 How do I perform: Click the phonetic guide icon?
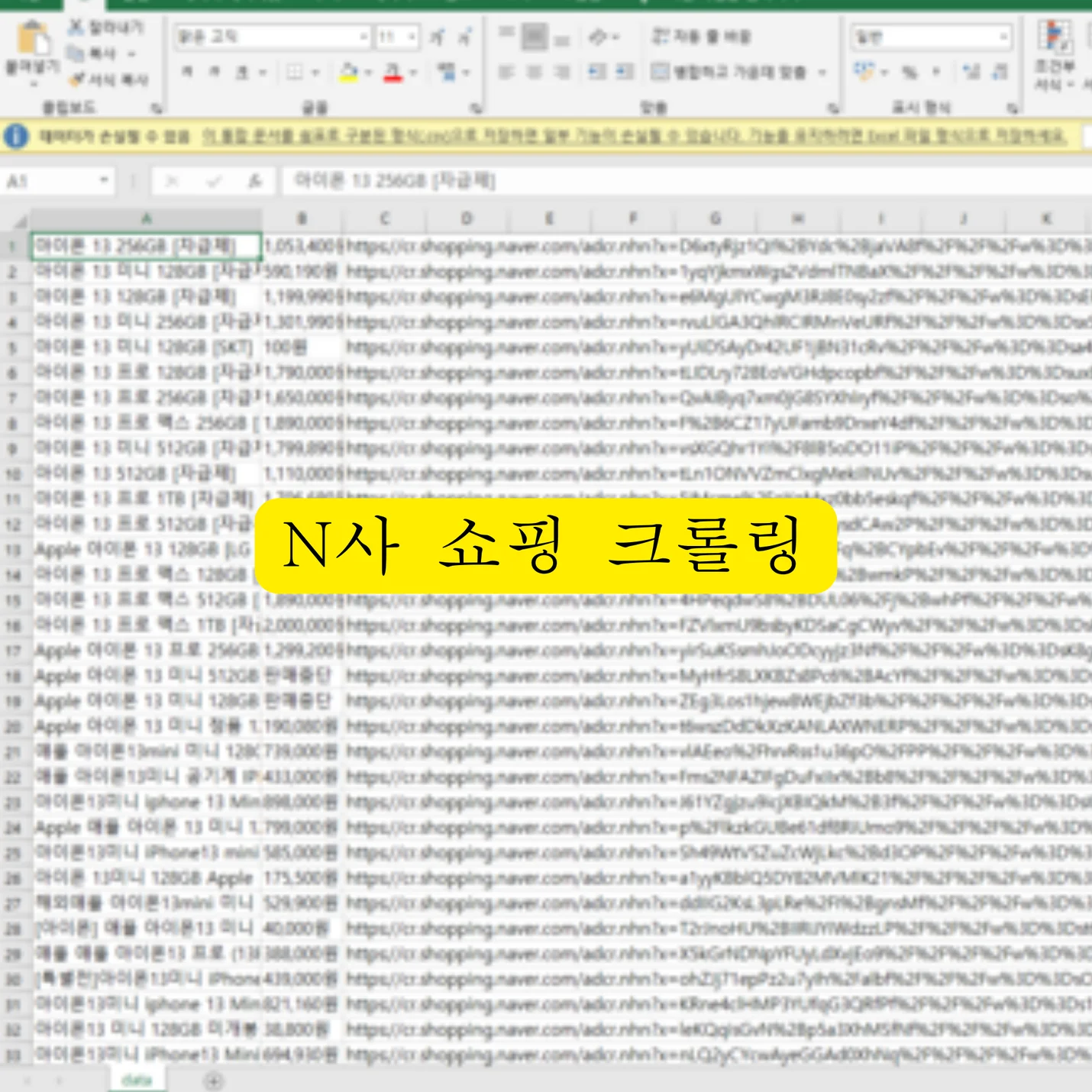click(447, 72)
